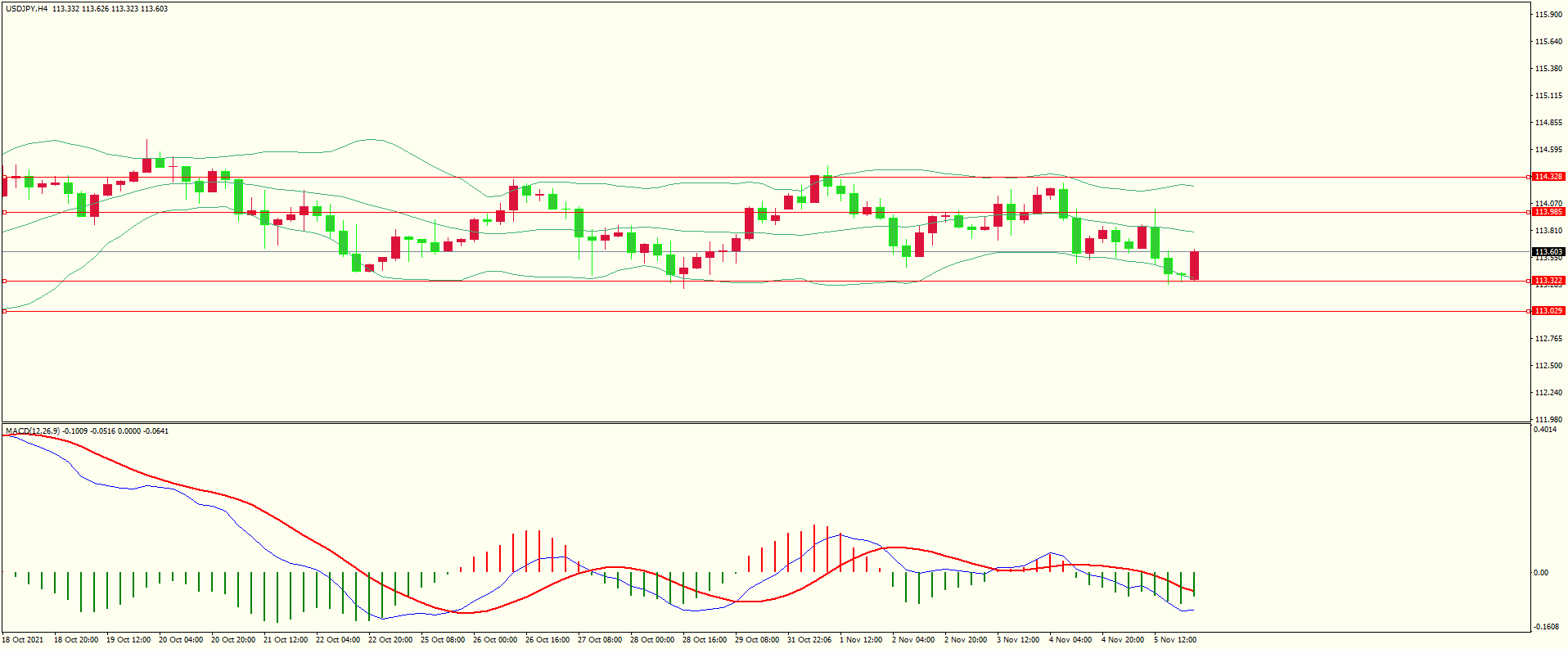The width and height of the screenshot is (1568, 649).
Task: Click the 4 Nov 04:00 time label
Action: (1070, 640)
